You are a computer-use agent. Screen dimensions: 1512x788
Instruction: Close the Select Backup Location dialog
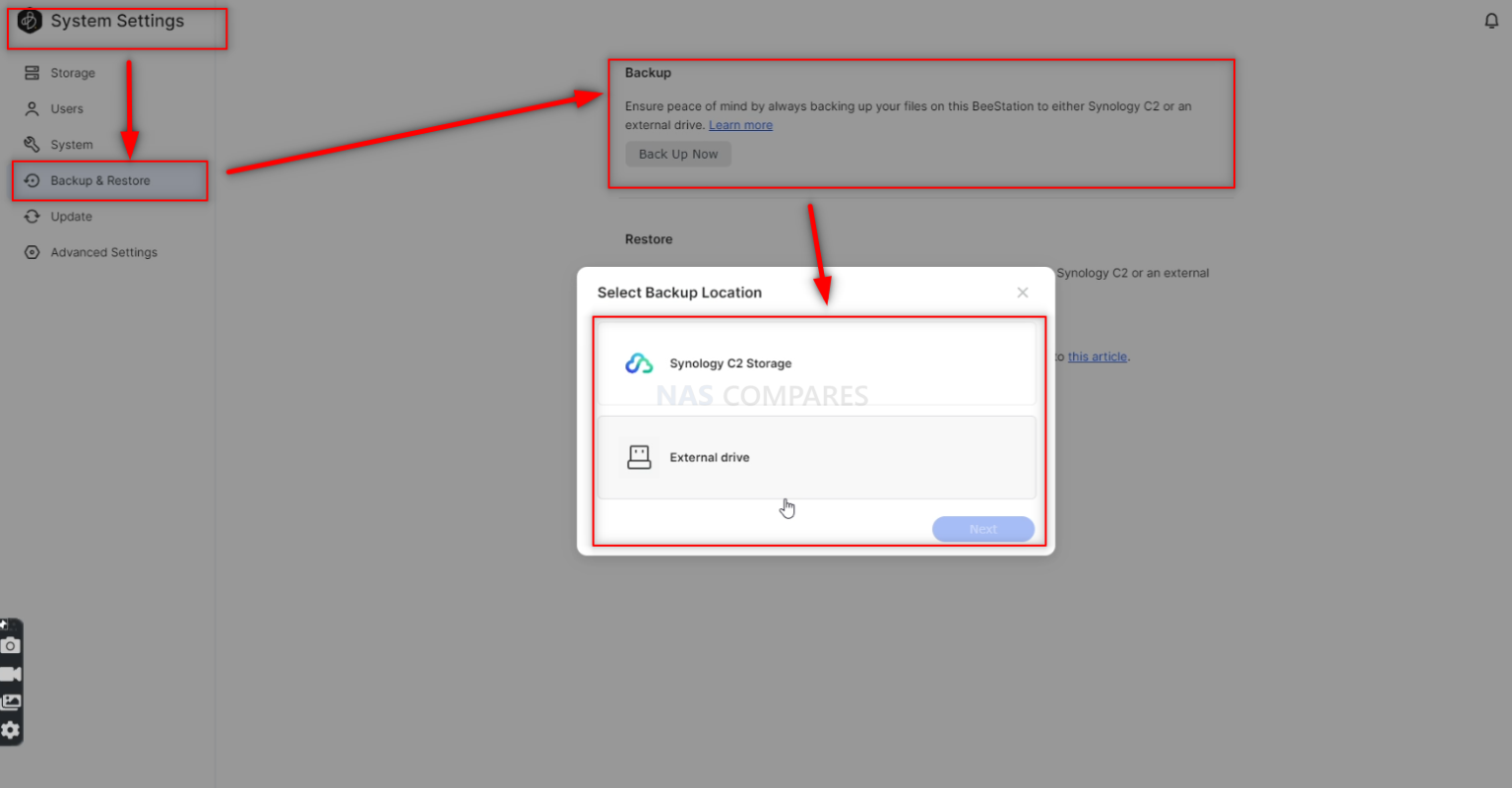click(x=1022, y=292)
